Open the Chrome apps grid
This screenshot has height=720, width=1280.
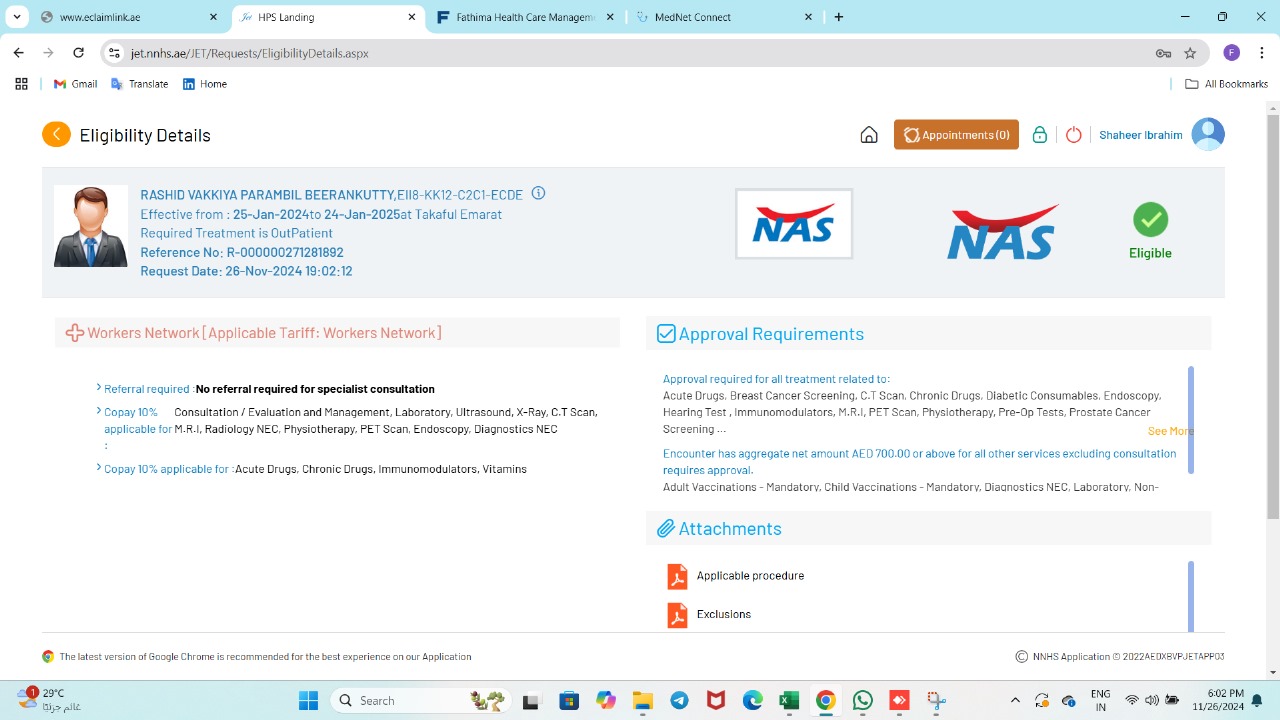pyautogui.click(x=21, y=84)
